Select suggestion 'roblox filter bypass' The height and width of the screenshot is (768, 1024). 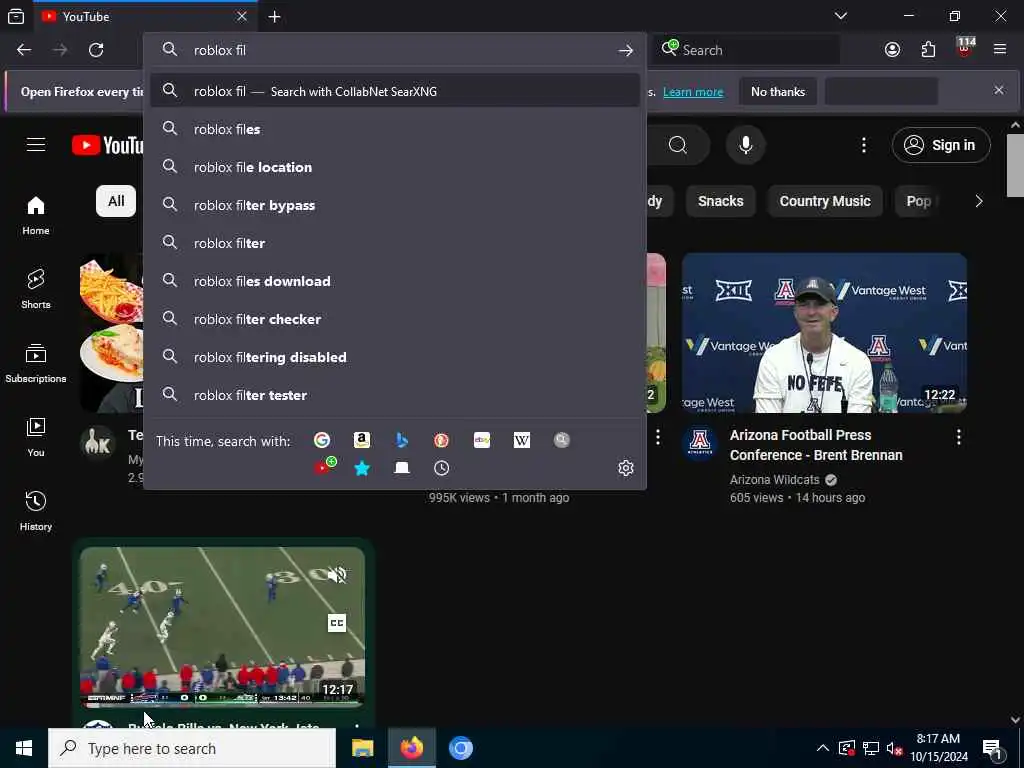tap(394, 205)
